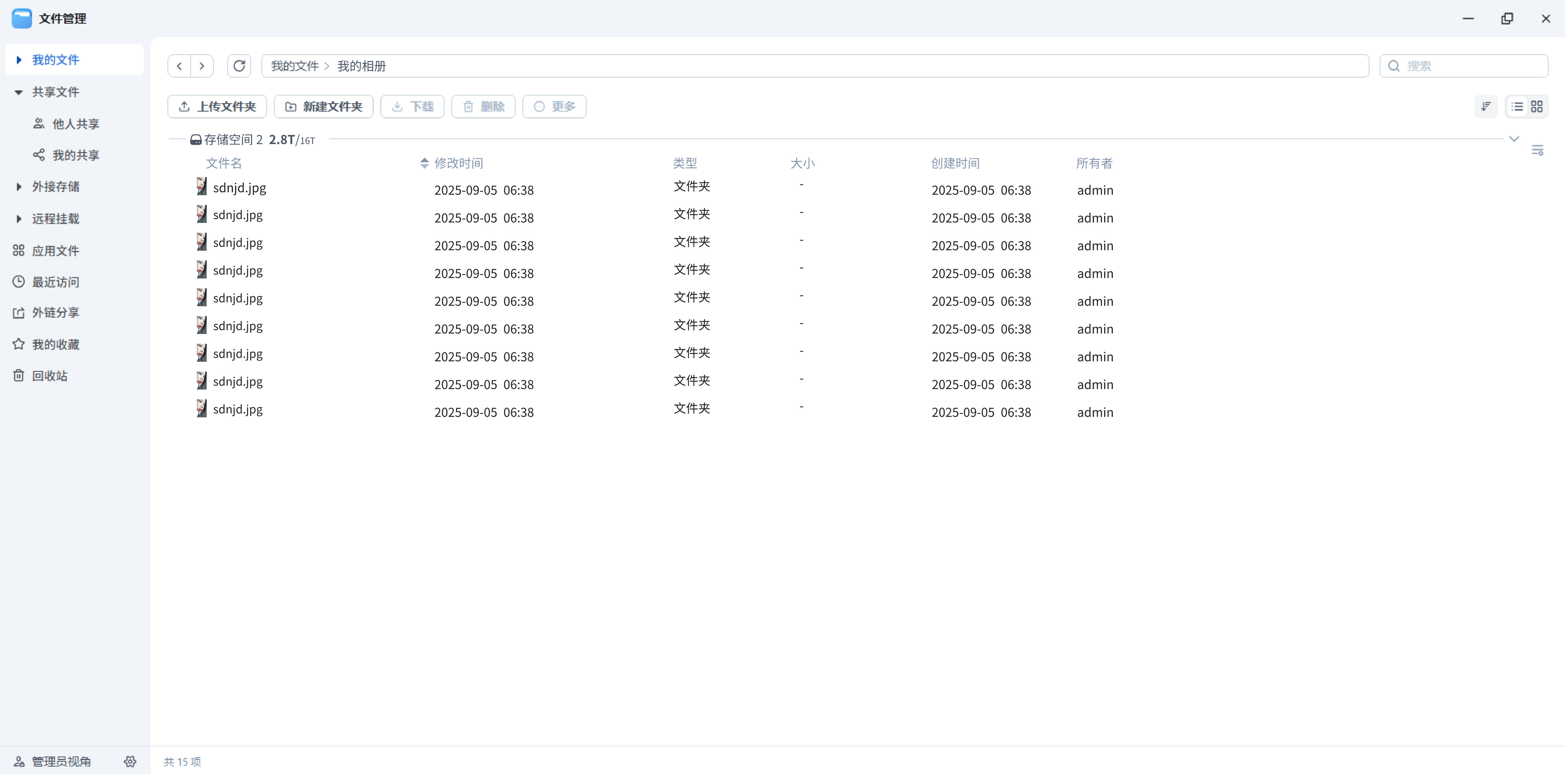
Task: Open 我的共享 under shared files
Action: (75, 155)
